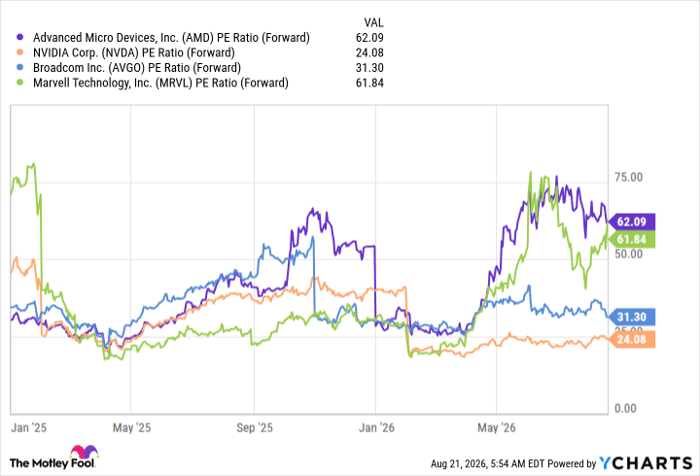Screen dimensions: 700x476
Task: Click the purple AMD legend dot
Action: pyautogui.click(x=20, y=38)
